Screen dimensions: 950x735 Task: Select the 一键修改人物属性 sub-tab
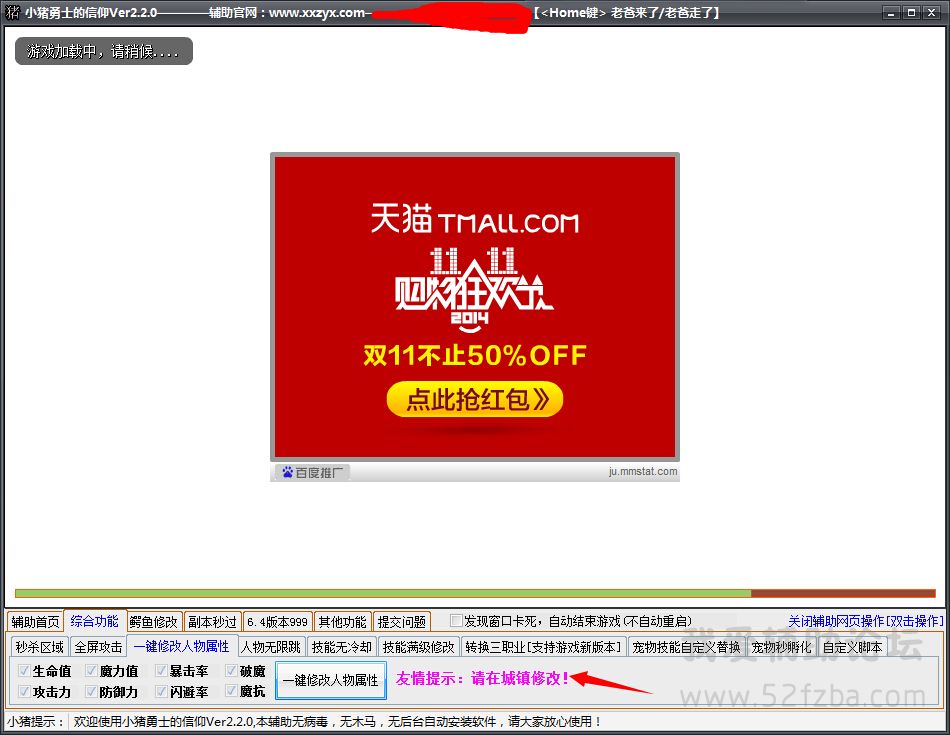click(182, 646)
